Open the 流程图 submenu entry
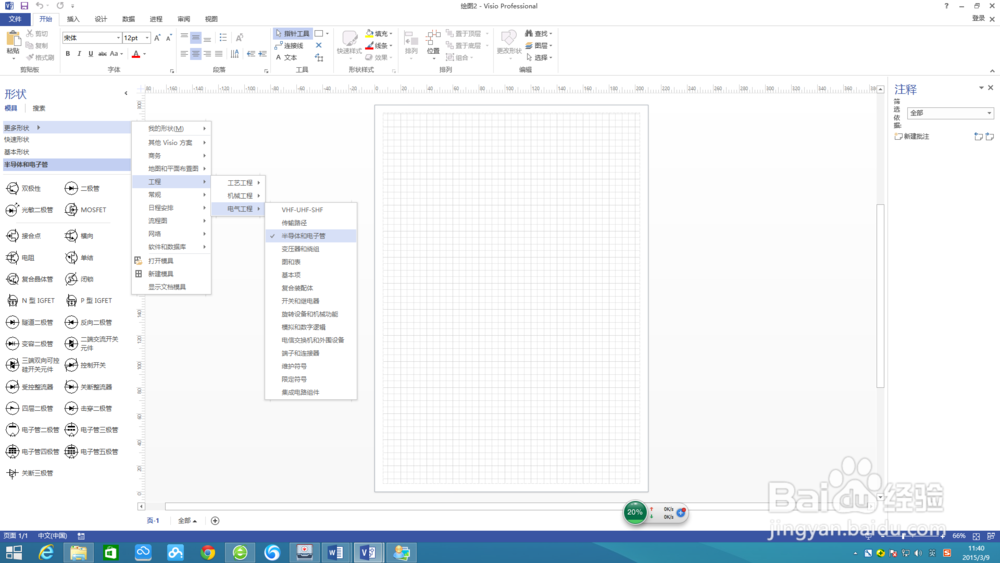Viewport: 1000px width, 563px height. tap(172, 221)
